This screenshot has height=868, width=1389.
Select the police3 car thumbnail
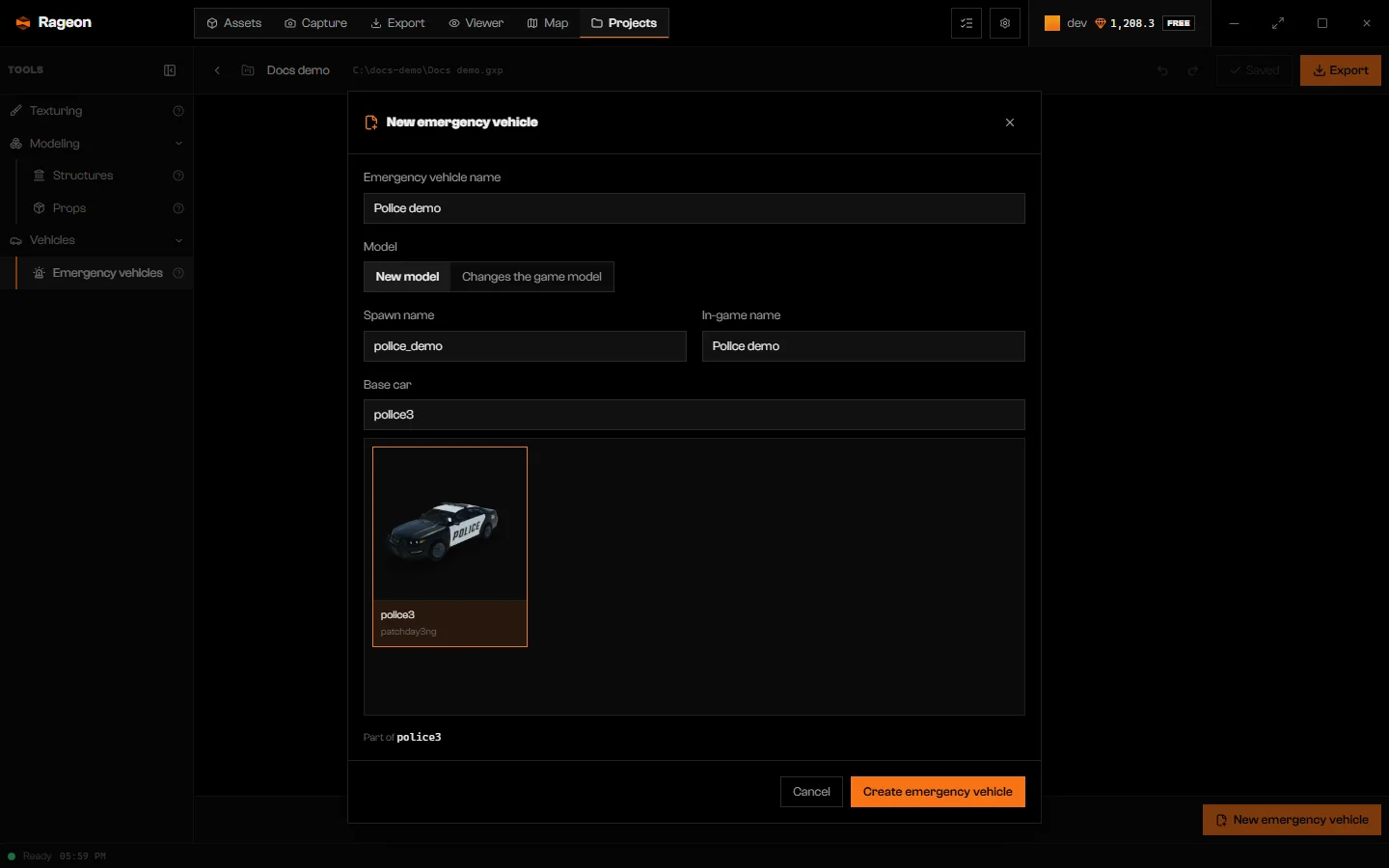449,547
